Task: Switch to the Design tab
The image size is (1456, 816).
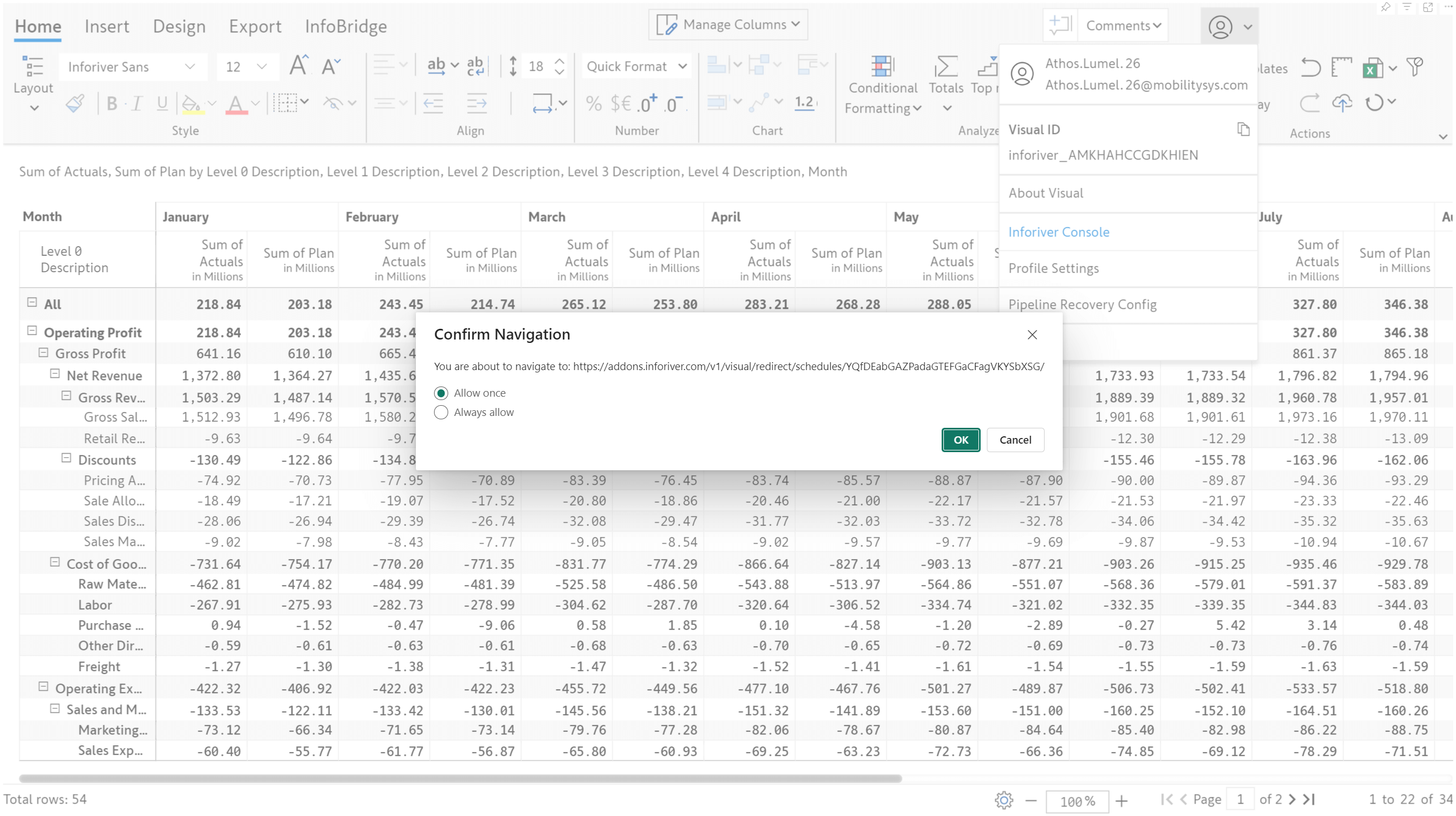Action: click(179, 26)
